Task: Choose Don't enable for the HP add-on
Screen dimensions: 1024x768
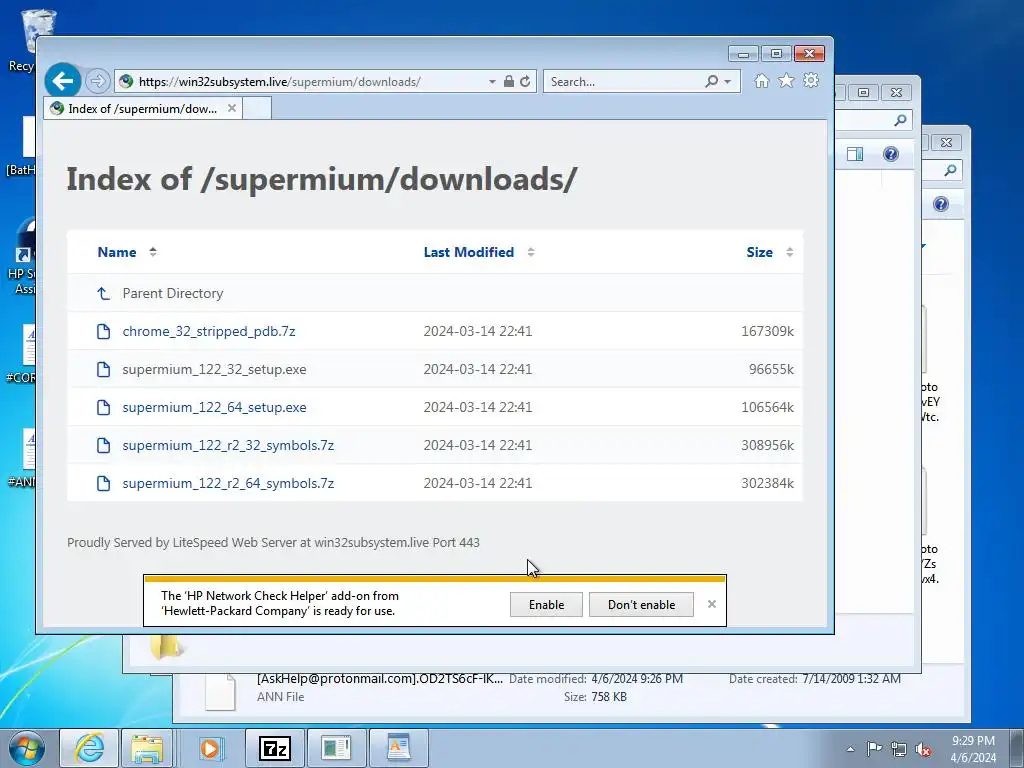Action: click(641, 605)
